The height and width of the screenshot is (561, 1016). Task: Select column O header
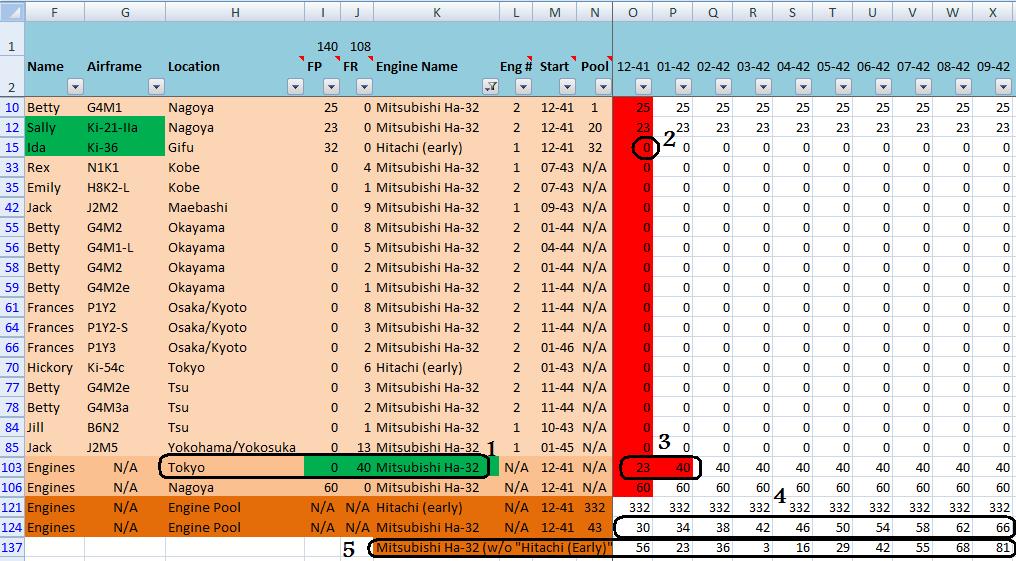click(x=632, y=12)
